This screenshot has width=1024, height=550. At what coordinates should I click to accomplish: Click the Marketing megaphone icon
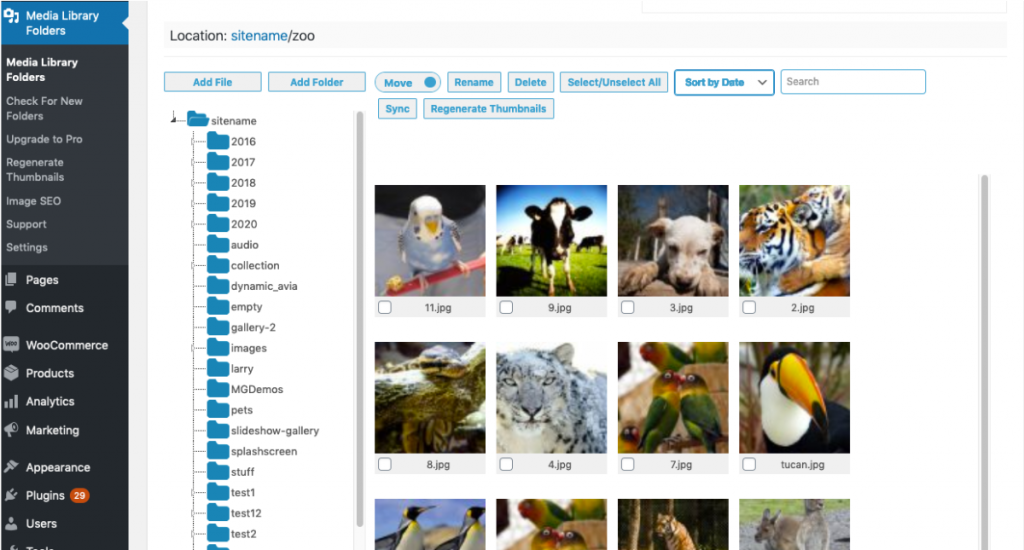click(10, 429)
